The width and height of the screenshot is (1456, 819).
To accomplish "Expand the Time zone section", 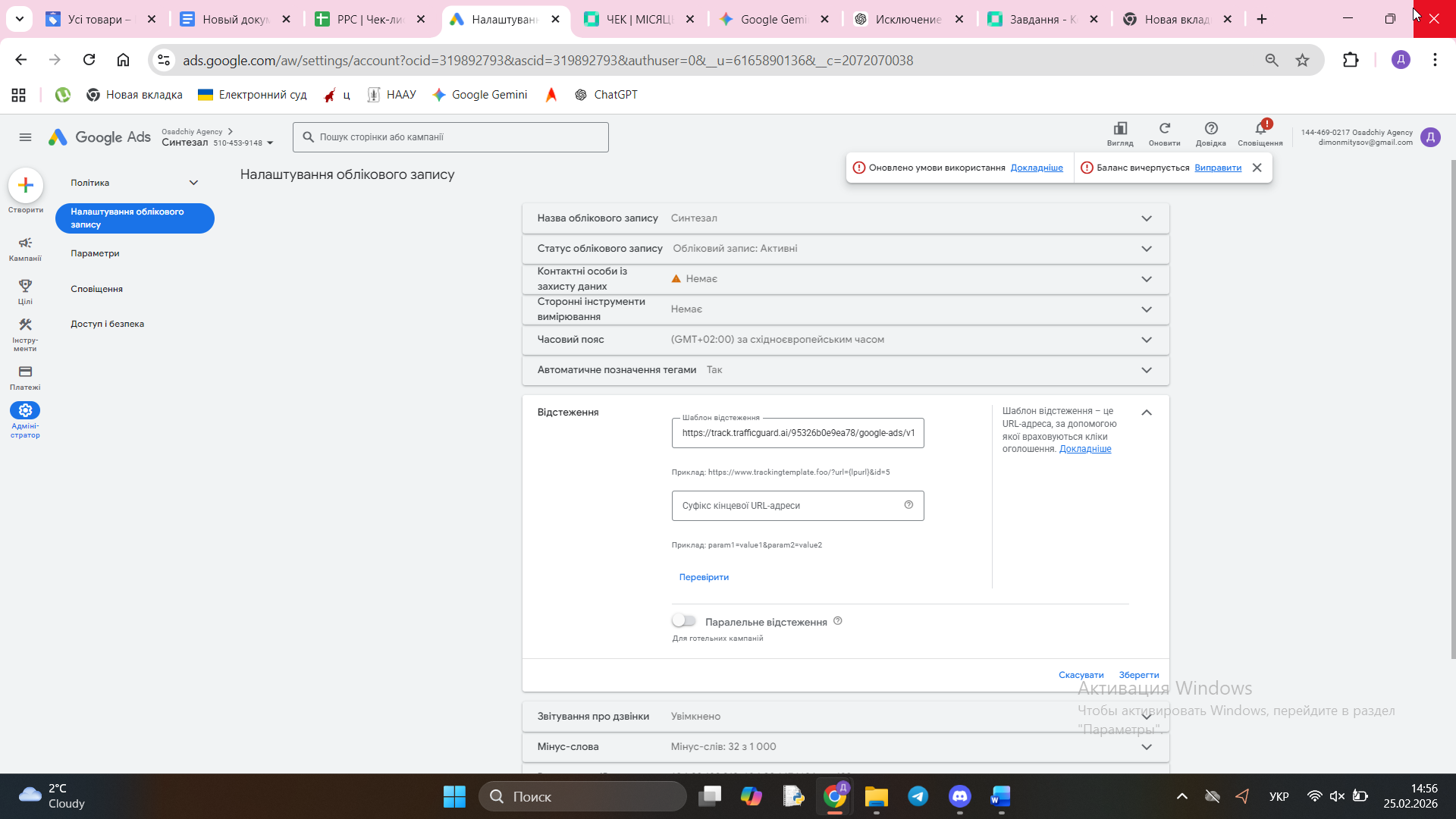I will pyautogui.click(x=1146, y=340).
